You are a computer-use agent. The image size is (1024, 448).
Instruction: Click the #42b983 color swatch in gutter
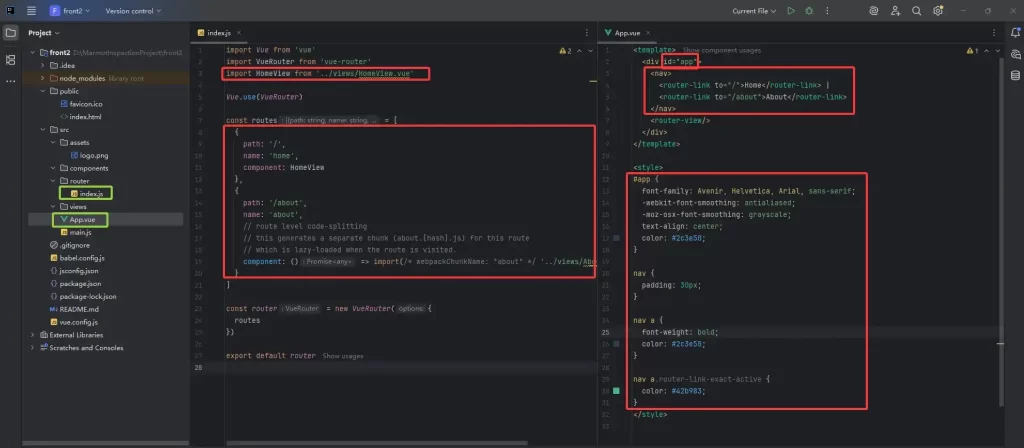click(617, 391)
